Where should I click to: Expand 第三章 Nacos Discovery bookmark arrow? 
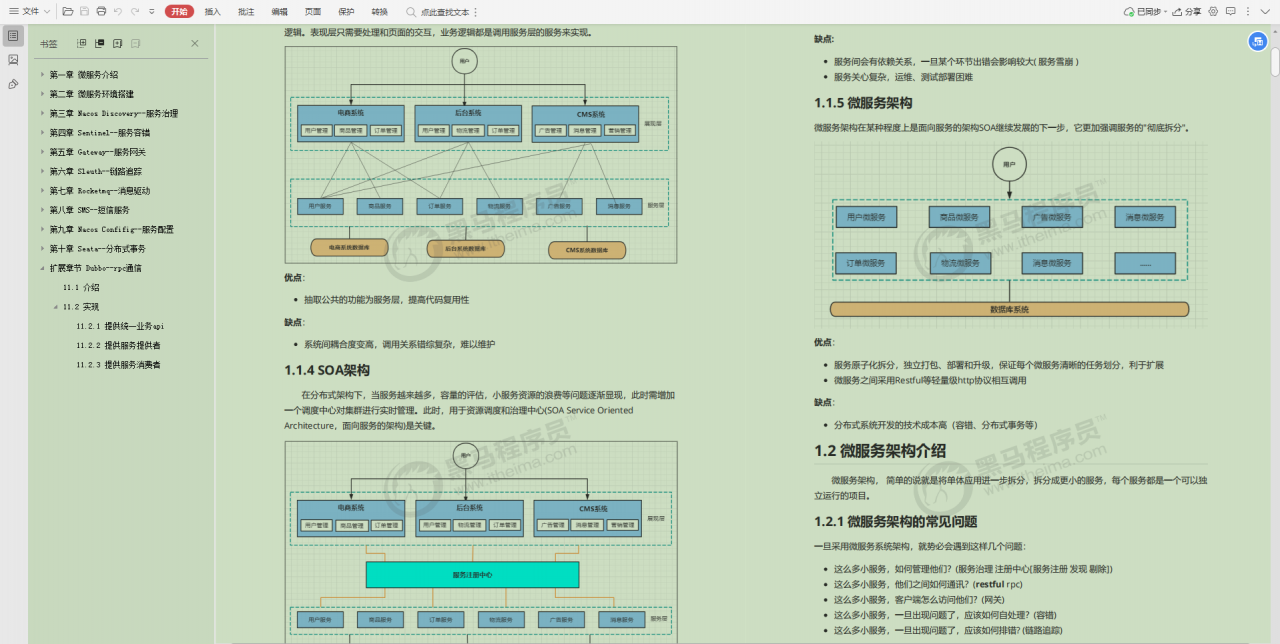(42, 114)
